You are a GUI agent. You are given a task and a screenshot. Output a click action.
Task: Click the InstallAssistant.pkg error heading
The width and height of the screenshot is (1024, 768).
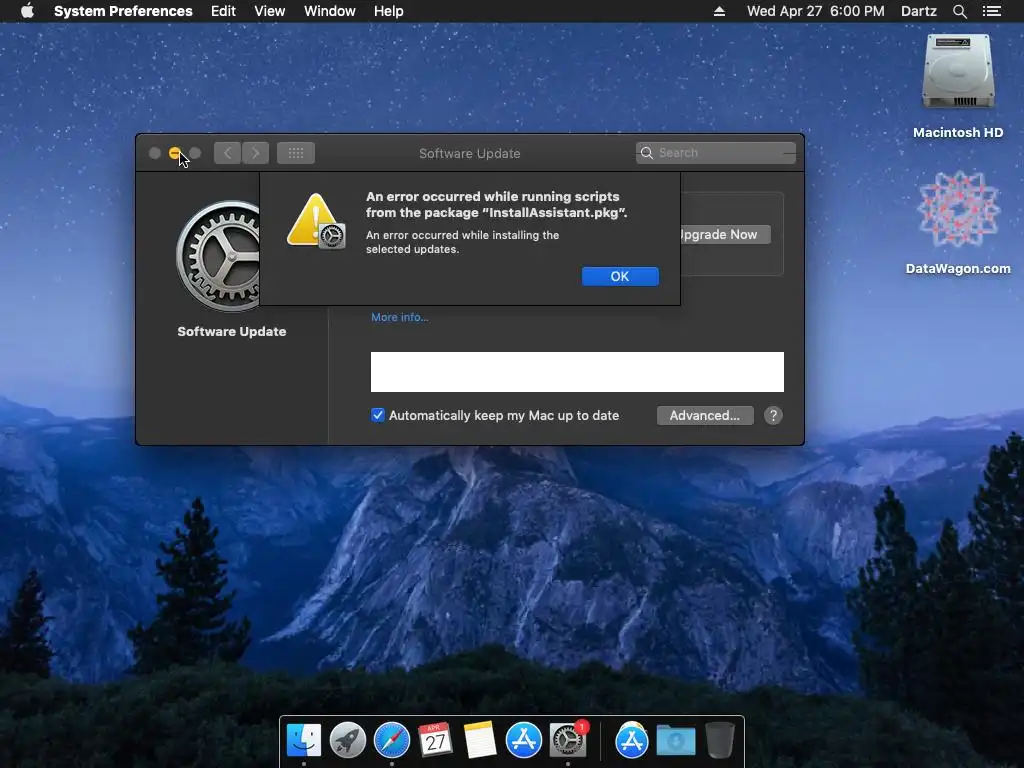496,204
